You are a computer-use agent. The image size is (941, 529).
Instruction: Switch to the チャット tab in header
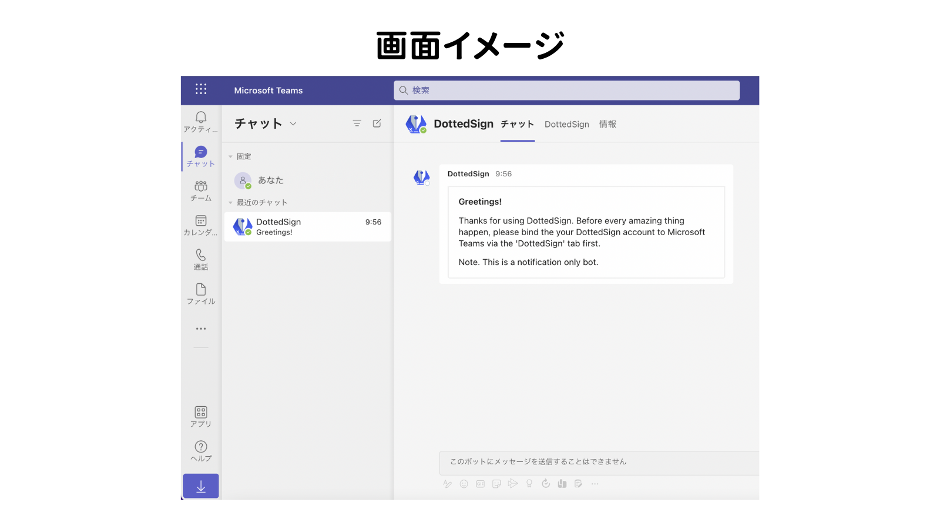click(517, 124)
